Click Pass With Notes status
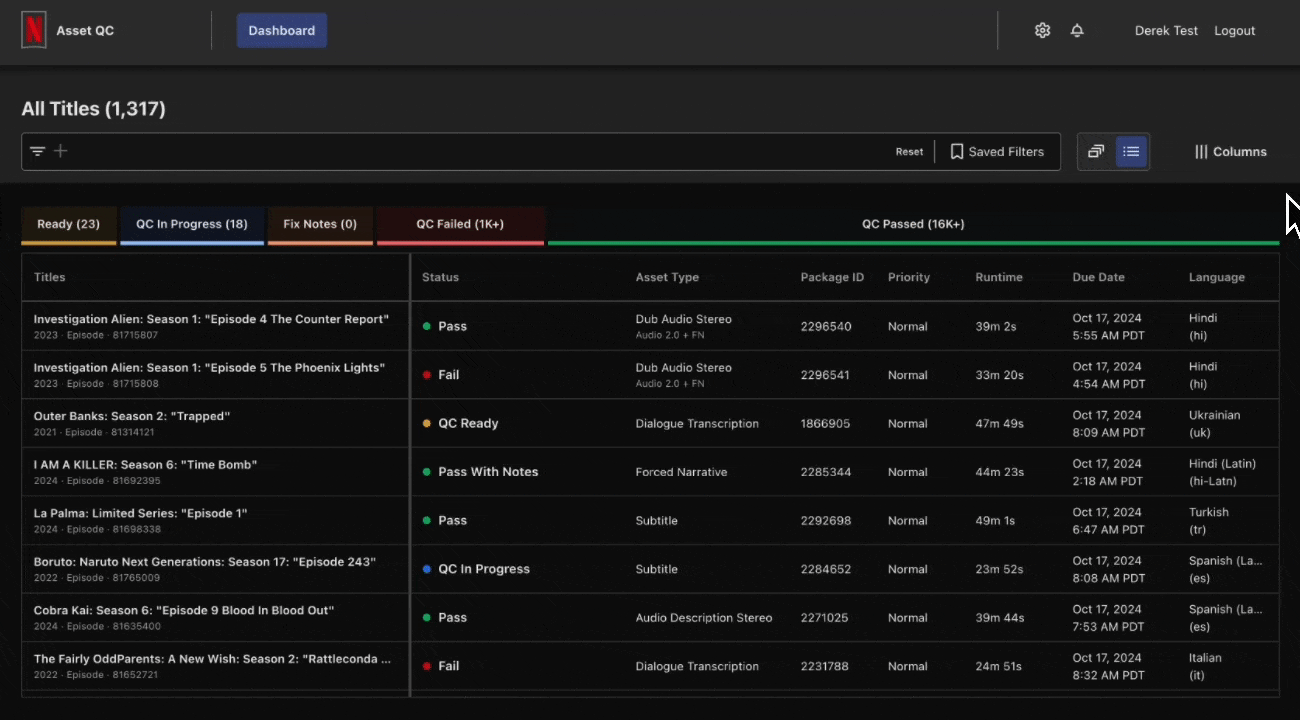 click(480, 472)
